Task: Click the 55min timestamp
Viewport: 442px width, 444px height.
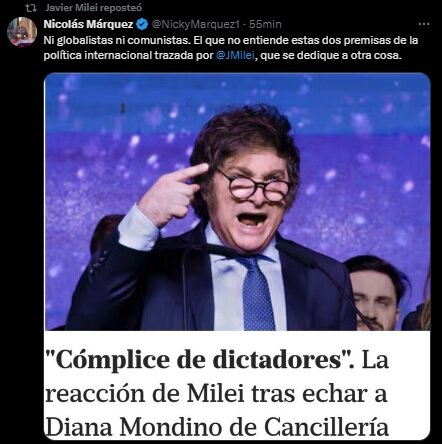Action: click(265, 24)
